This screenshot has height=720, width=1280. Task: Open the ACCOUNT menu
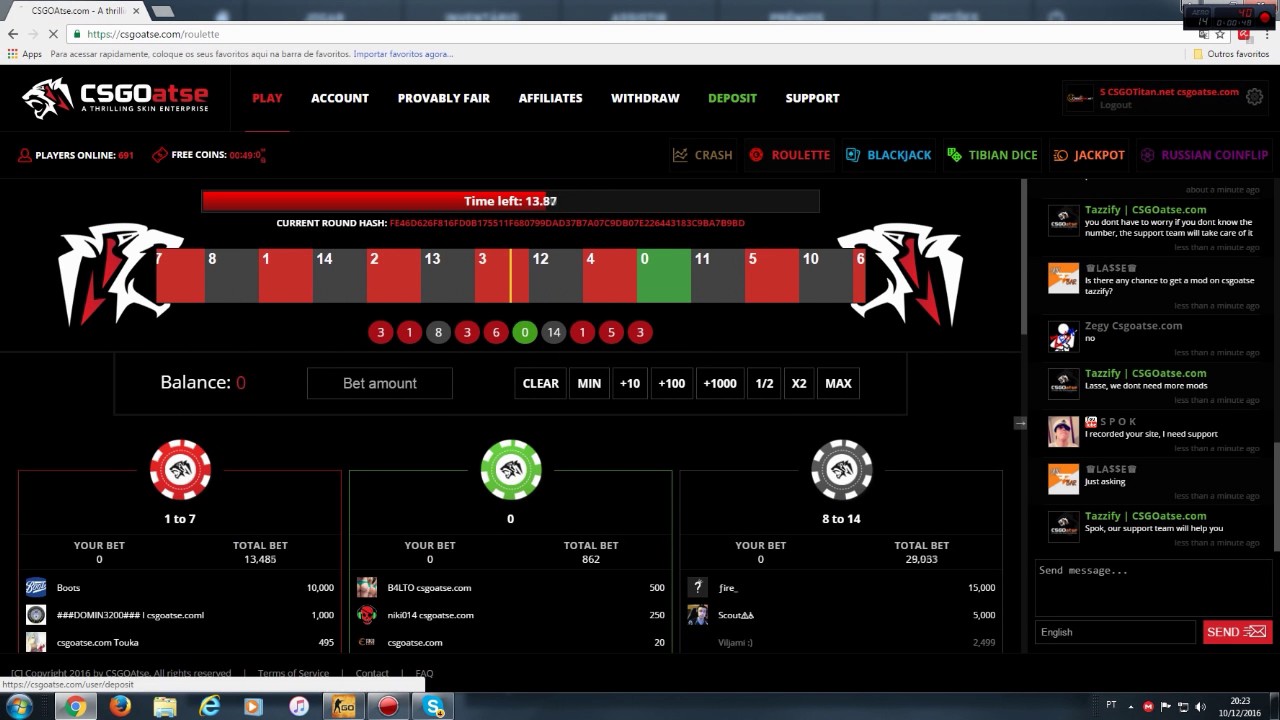click(340, 98)
